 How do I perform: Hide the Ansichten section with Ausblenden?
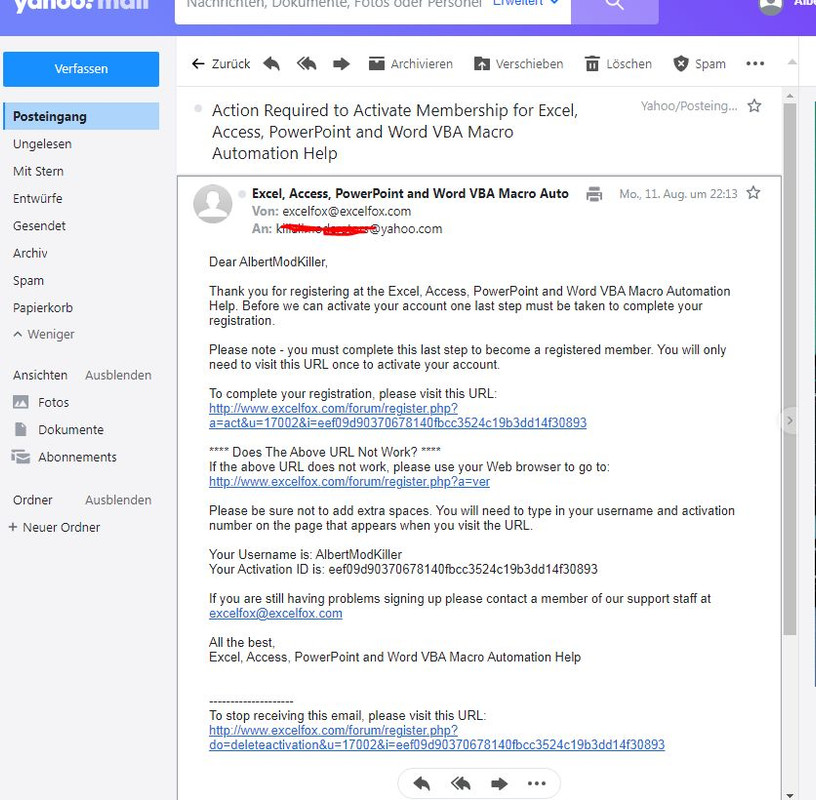click(x=118, y=375)
